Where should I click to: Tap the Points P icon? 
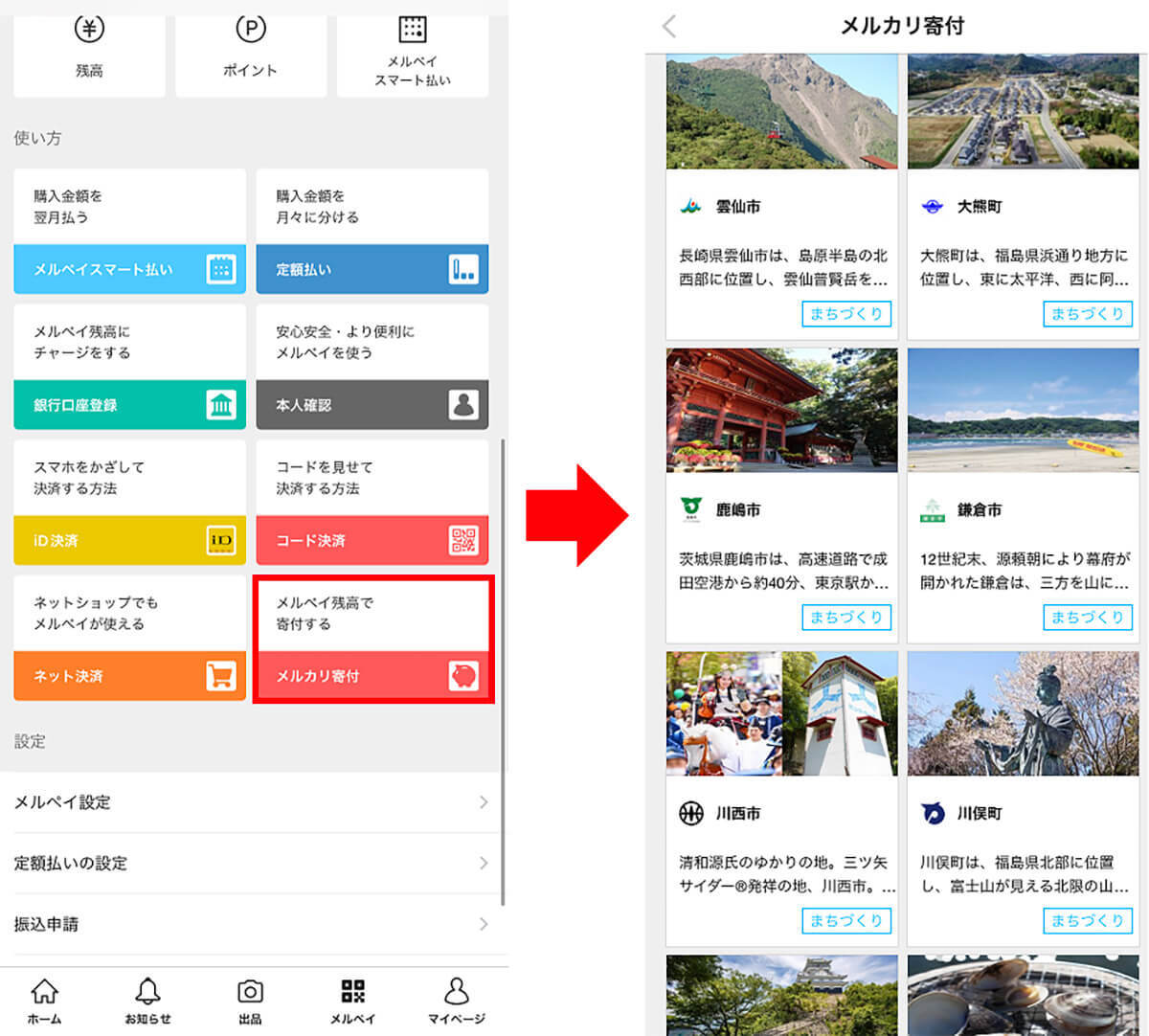pos(250,30)
